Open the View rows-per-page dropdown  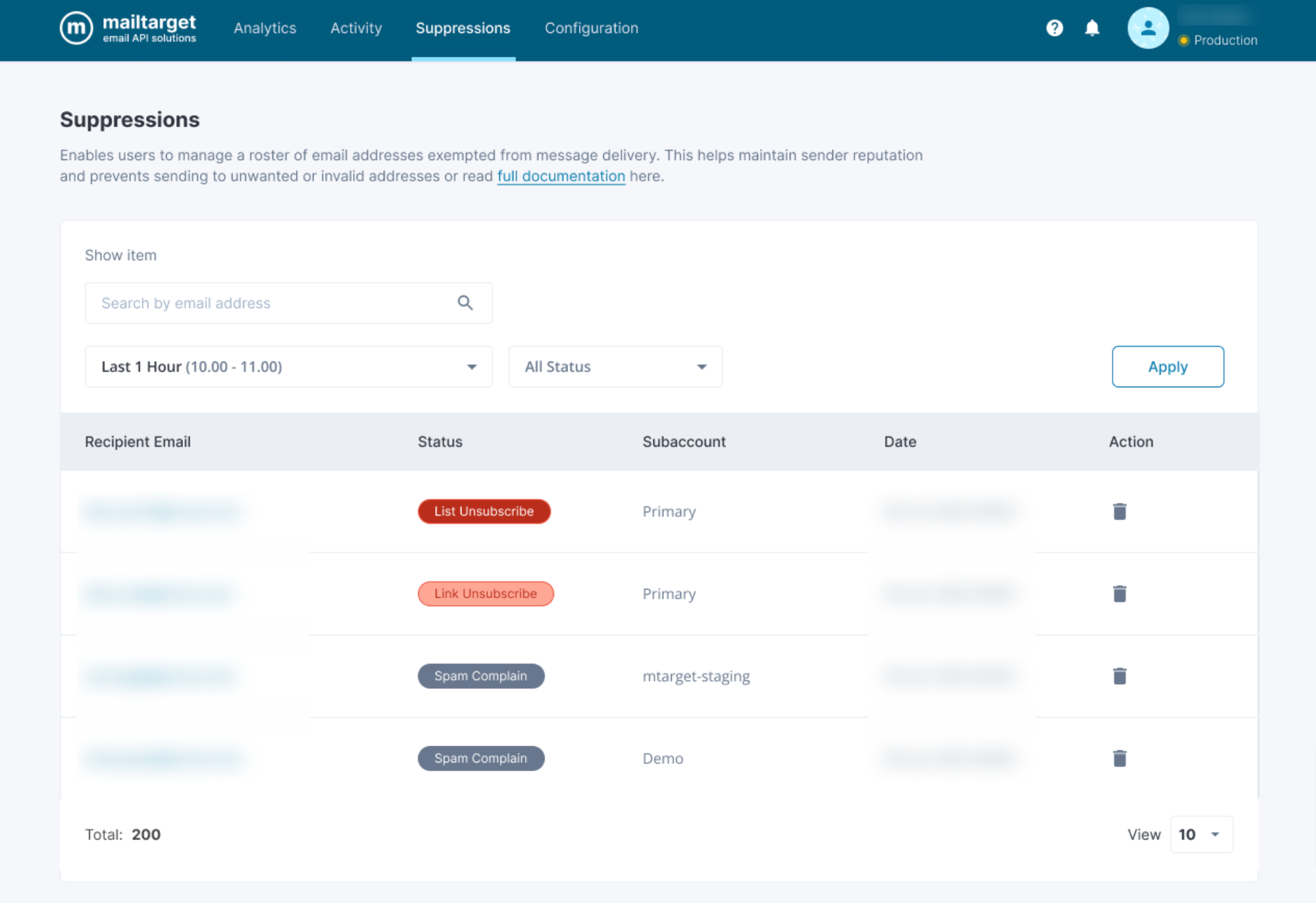click(x=1200, y=835)
